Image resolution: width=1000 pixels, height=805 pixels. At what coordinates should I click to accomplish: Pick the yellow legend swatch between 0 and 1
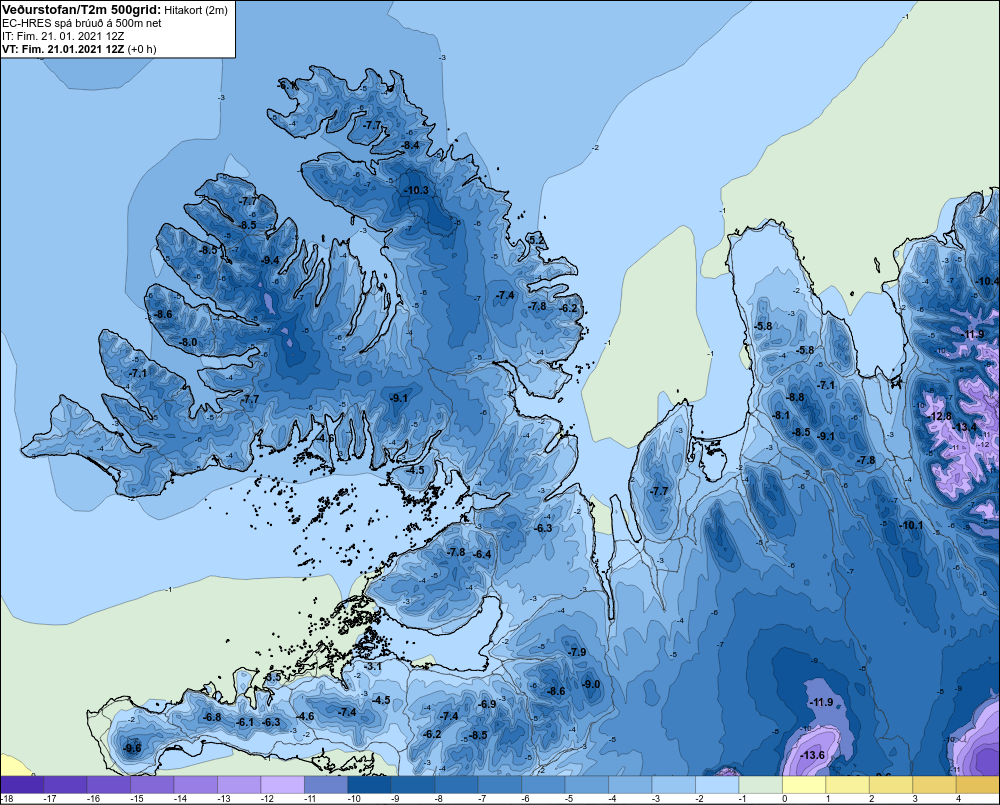[x=804, y=784]
